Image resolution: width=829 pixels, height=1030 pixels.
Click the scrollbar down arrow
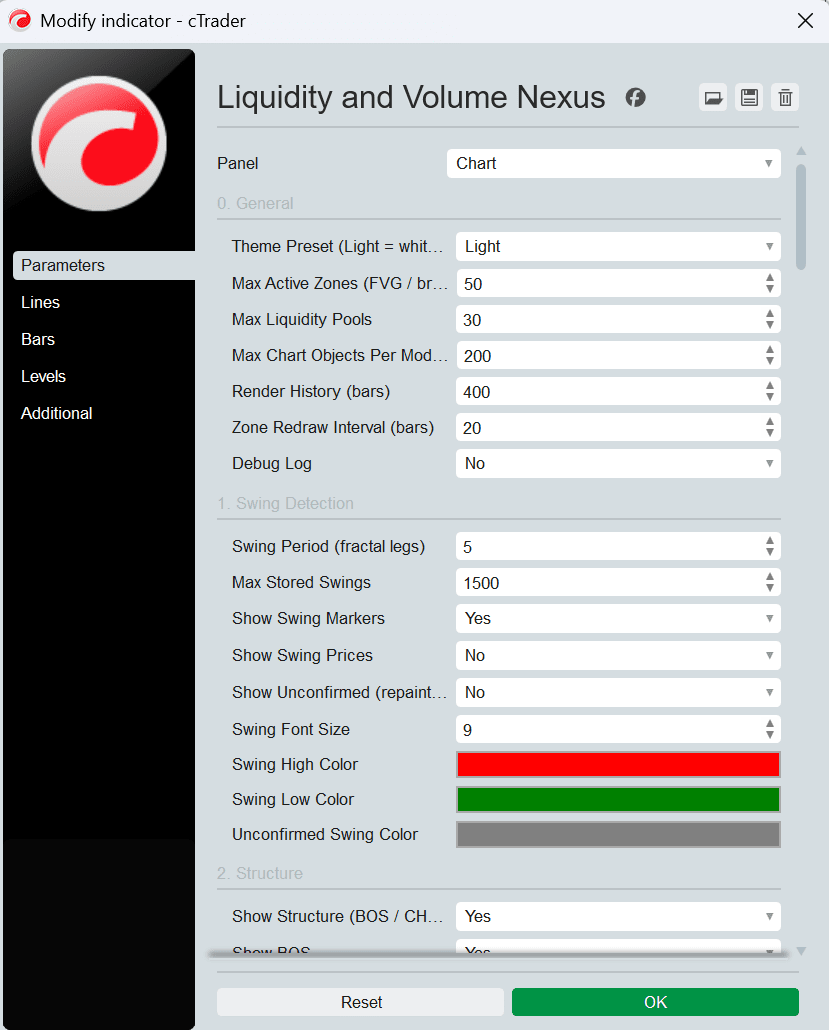click(x=801, y=951)
